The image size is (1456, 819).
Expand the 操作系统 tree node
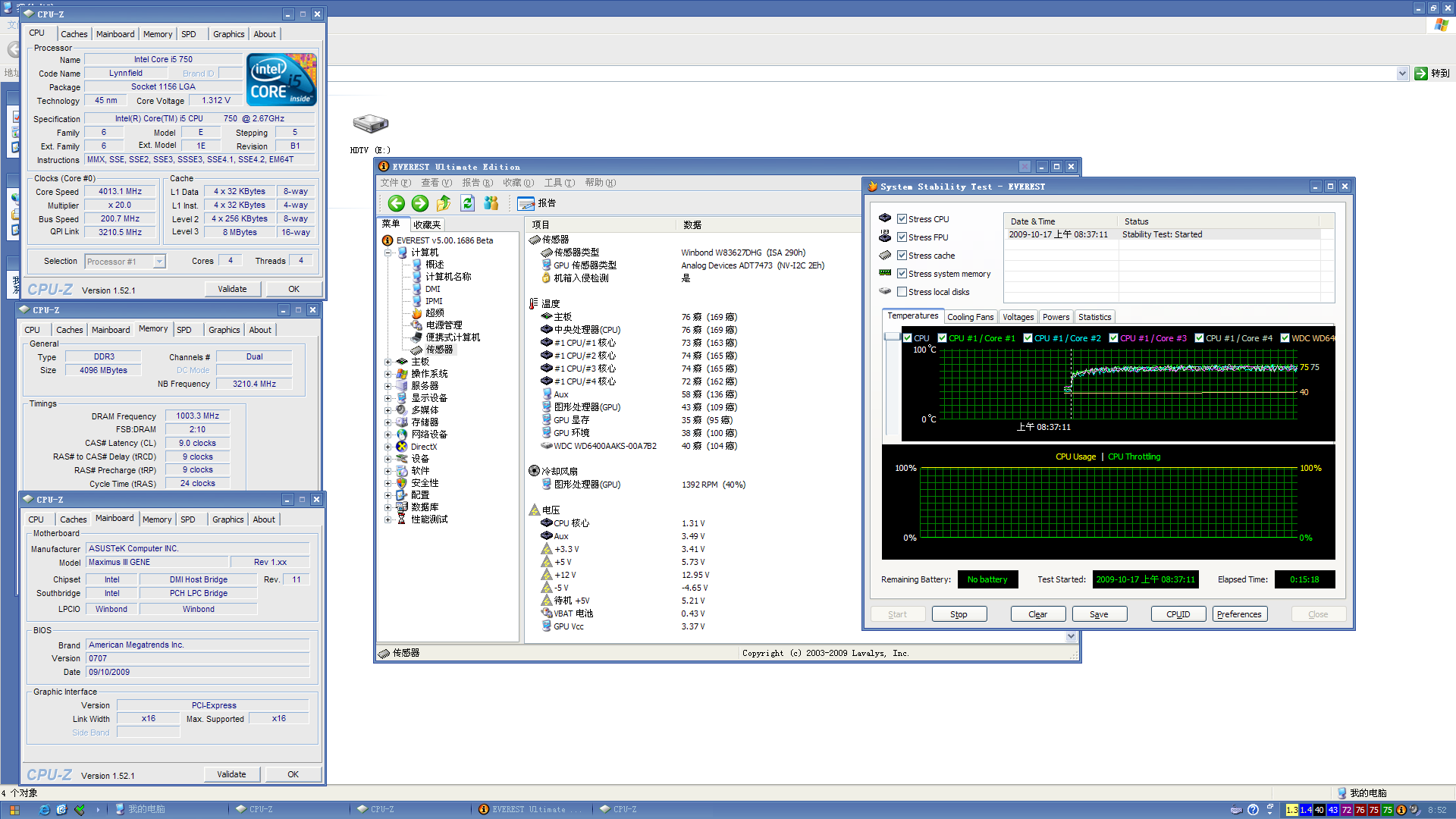388,374
